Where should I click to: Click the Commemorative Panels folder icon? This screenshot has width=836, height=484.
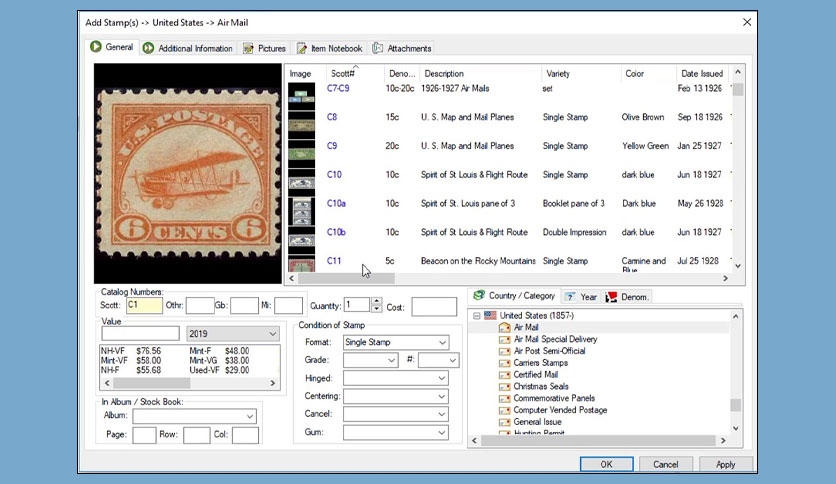(x=504, y=398)
